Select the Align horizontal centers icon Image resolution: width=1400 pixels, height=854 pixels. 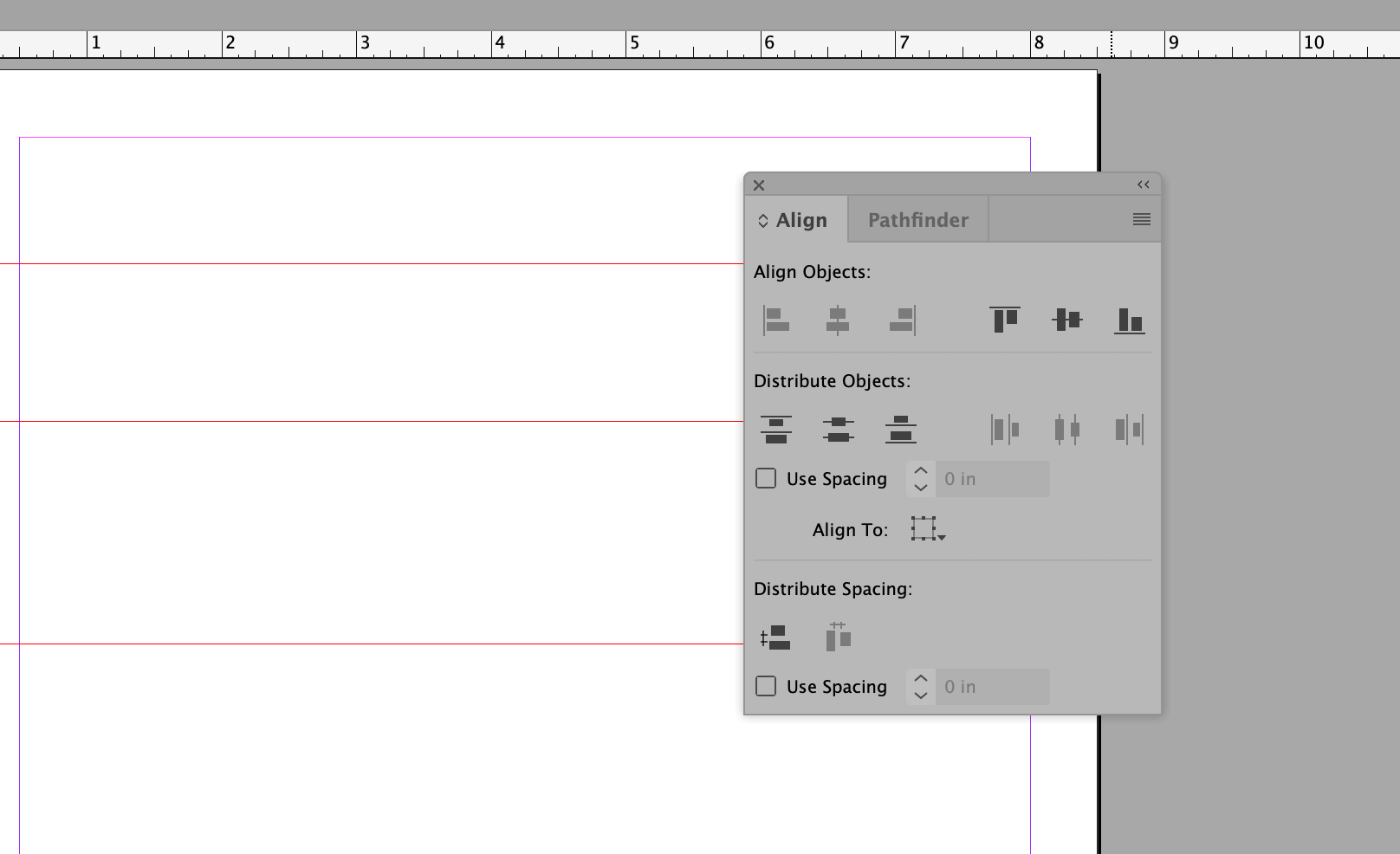[838, 320]
